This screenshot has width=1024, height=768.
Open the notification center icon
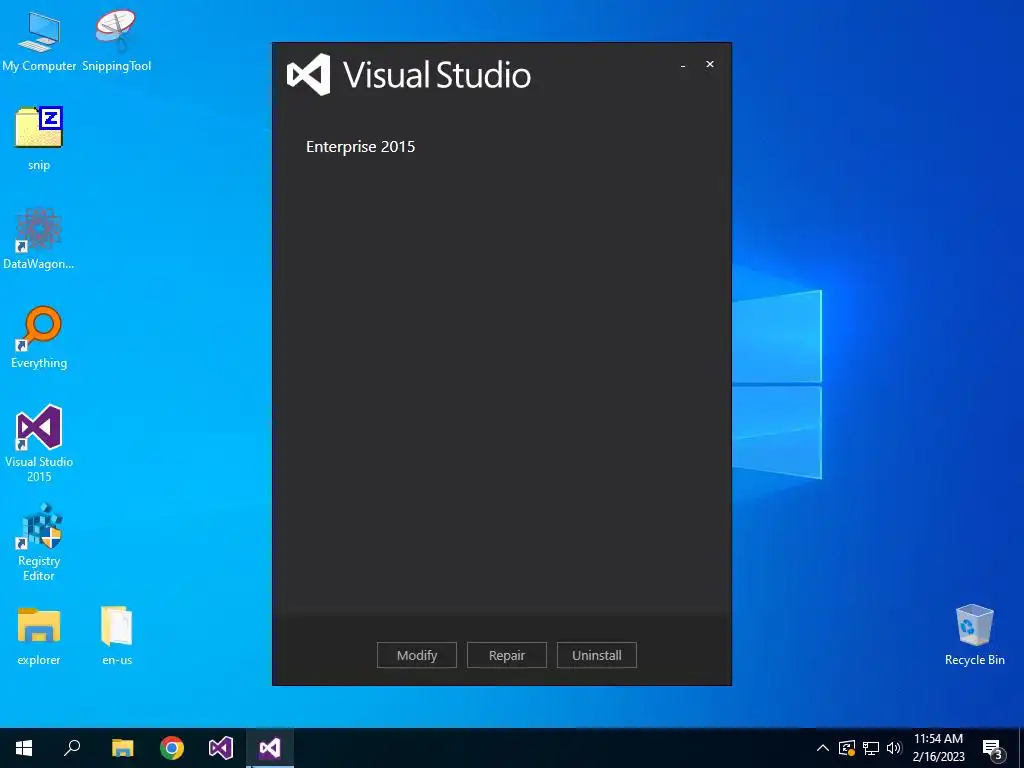click(993, 748)
